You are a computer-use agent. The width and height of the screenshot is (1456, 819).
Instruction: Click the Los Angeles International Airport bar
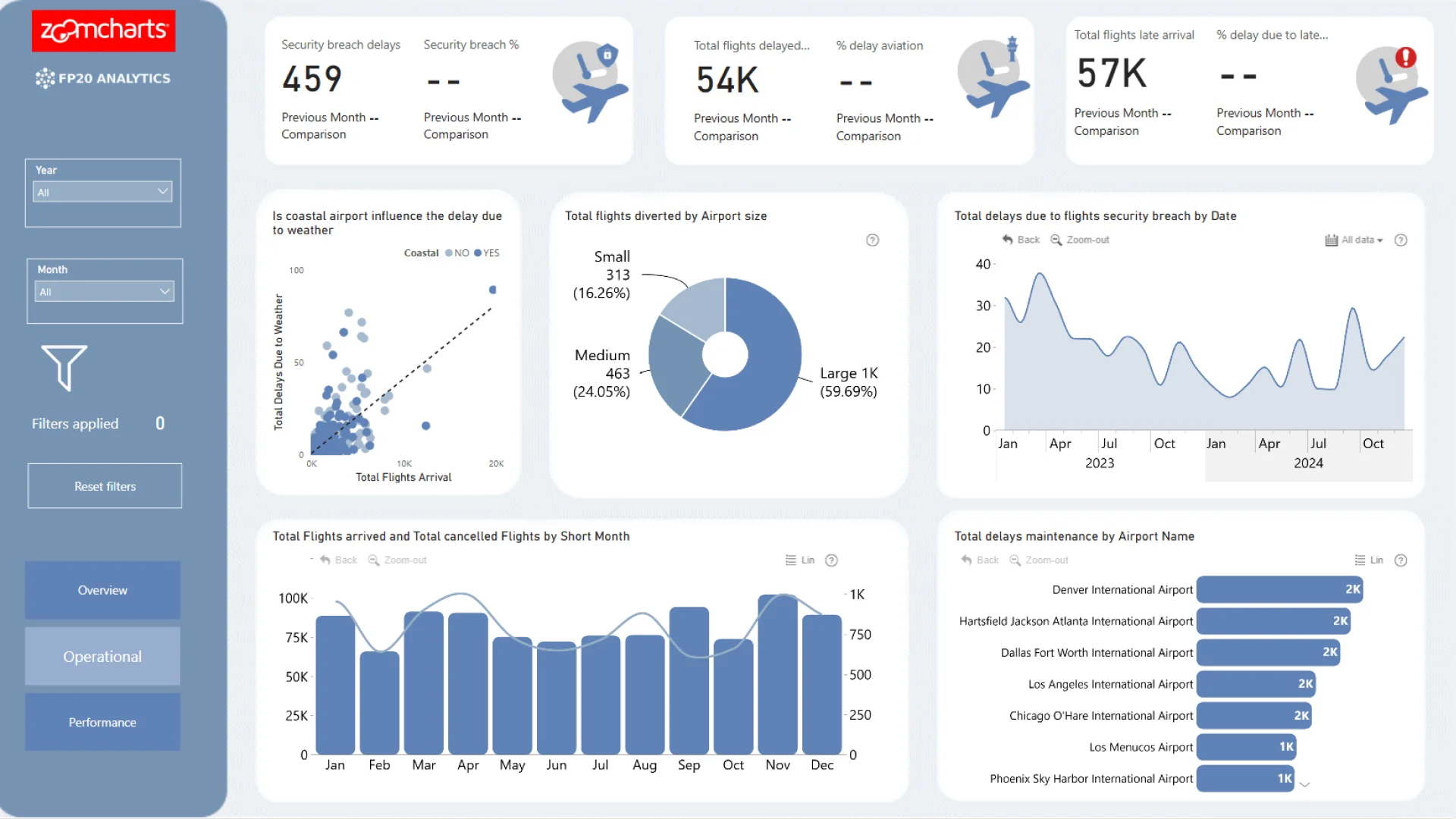(x=1256, y=684)
